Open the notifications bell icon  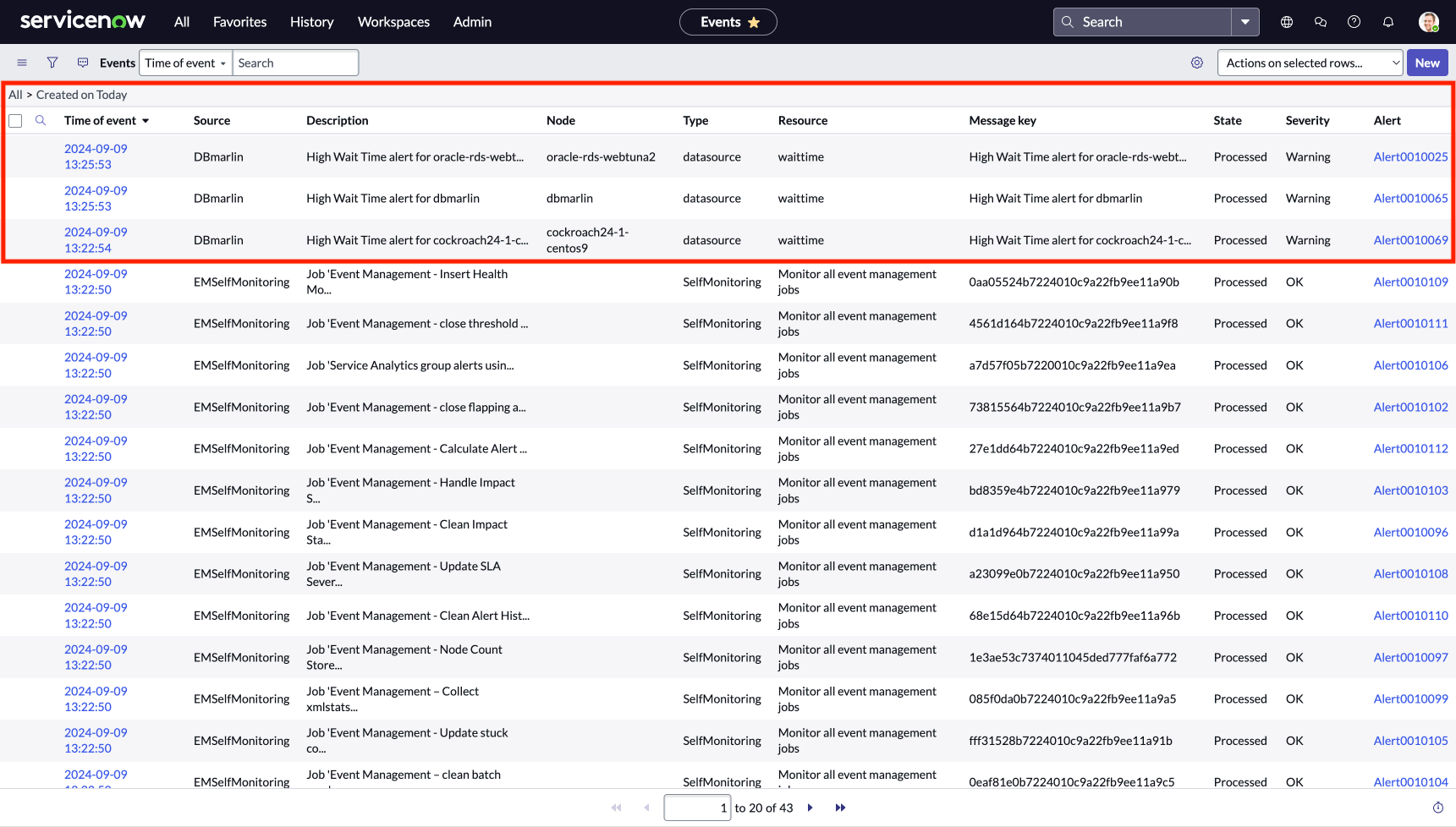[x=1388, y=22]
